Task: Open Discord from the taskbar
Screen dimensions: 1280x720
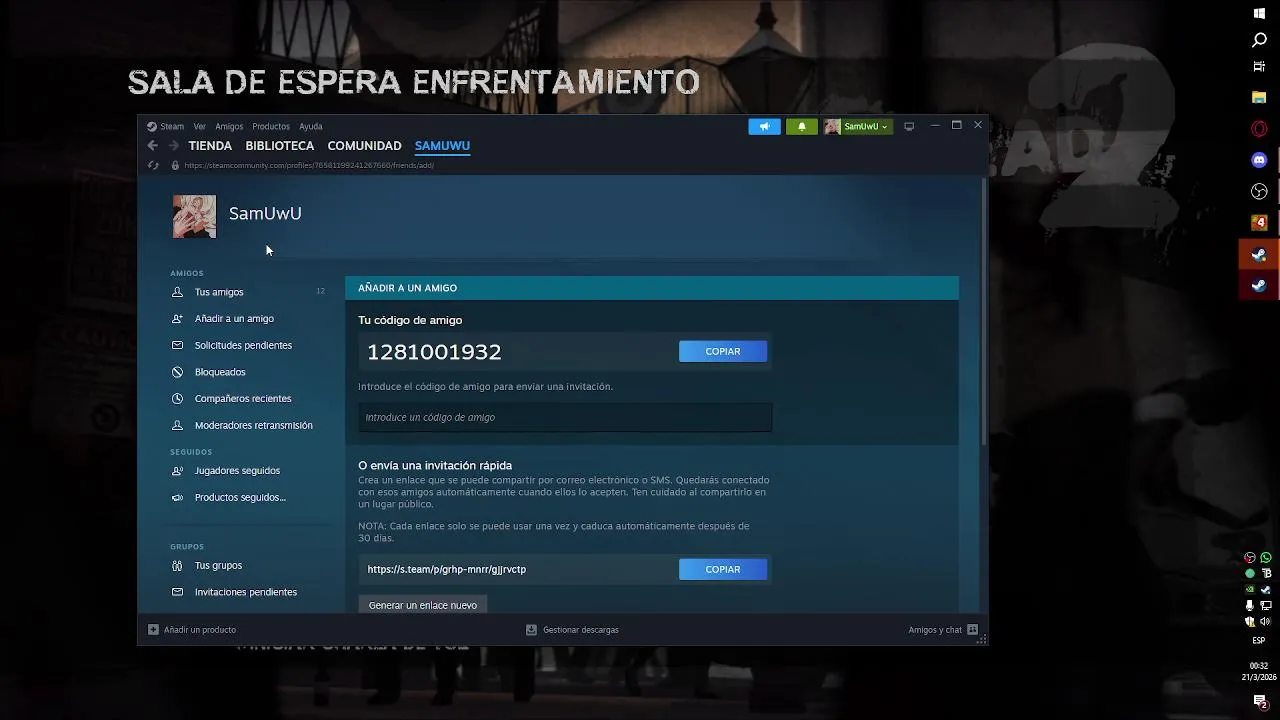Action: pos(1259,160)
